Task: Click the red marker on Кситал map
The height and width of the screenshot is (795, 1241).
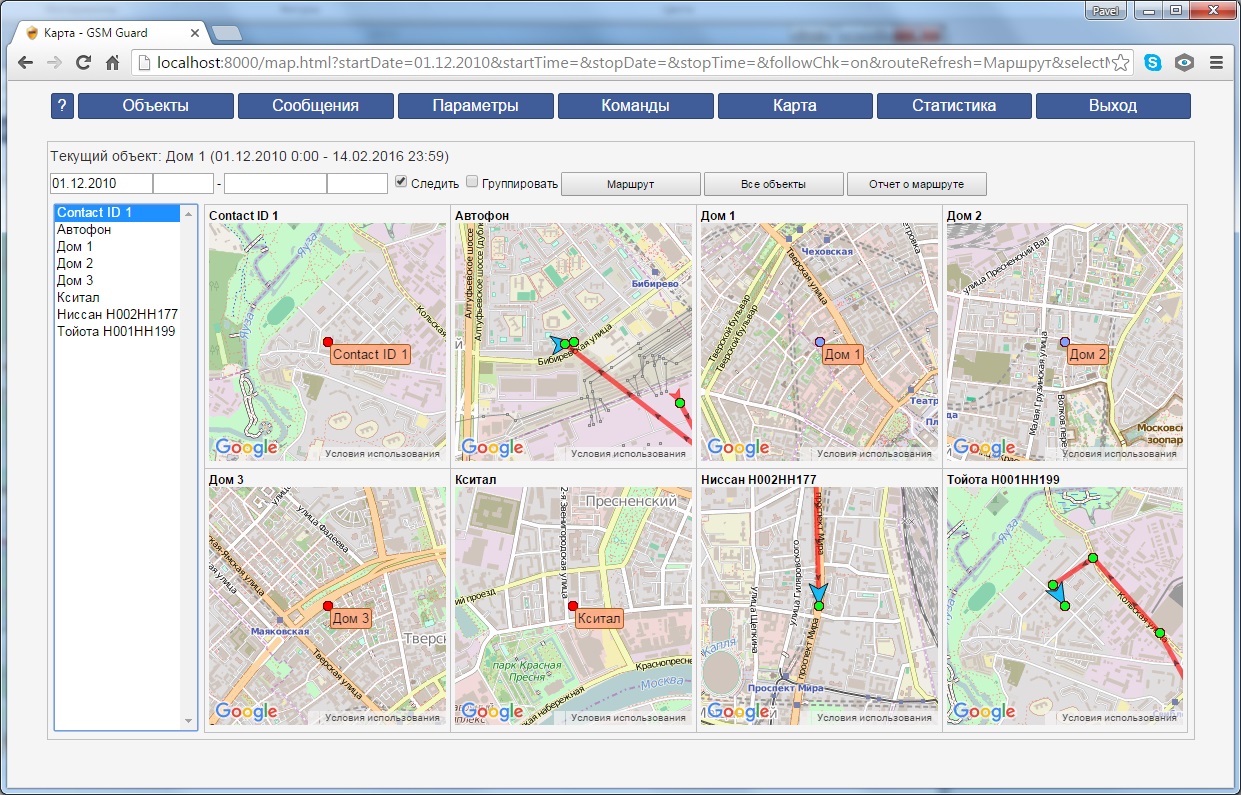Action: [573, 606]
